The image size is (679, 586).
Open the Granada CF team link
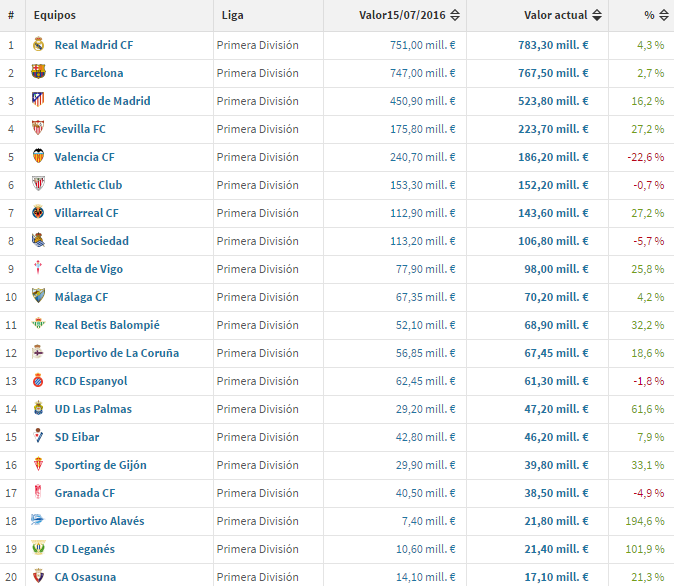tap(85, 493)
